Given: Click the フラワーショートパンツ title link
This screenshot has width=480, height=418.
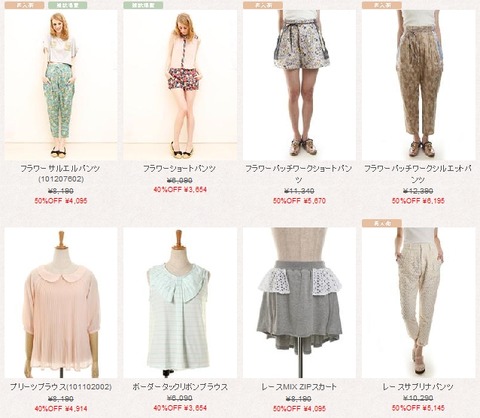Looking at the screenshot, I should pyautogui.click(x=179, y=169).
